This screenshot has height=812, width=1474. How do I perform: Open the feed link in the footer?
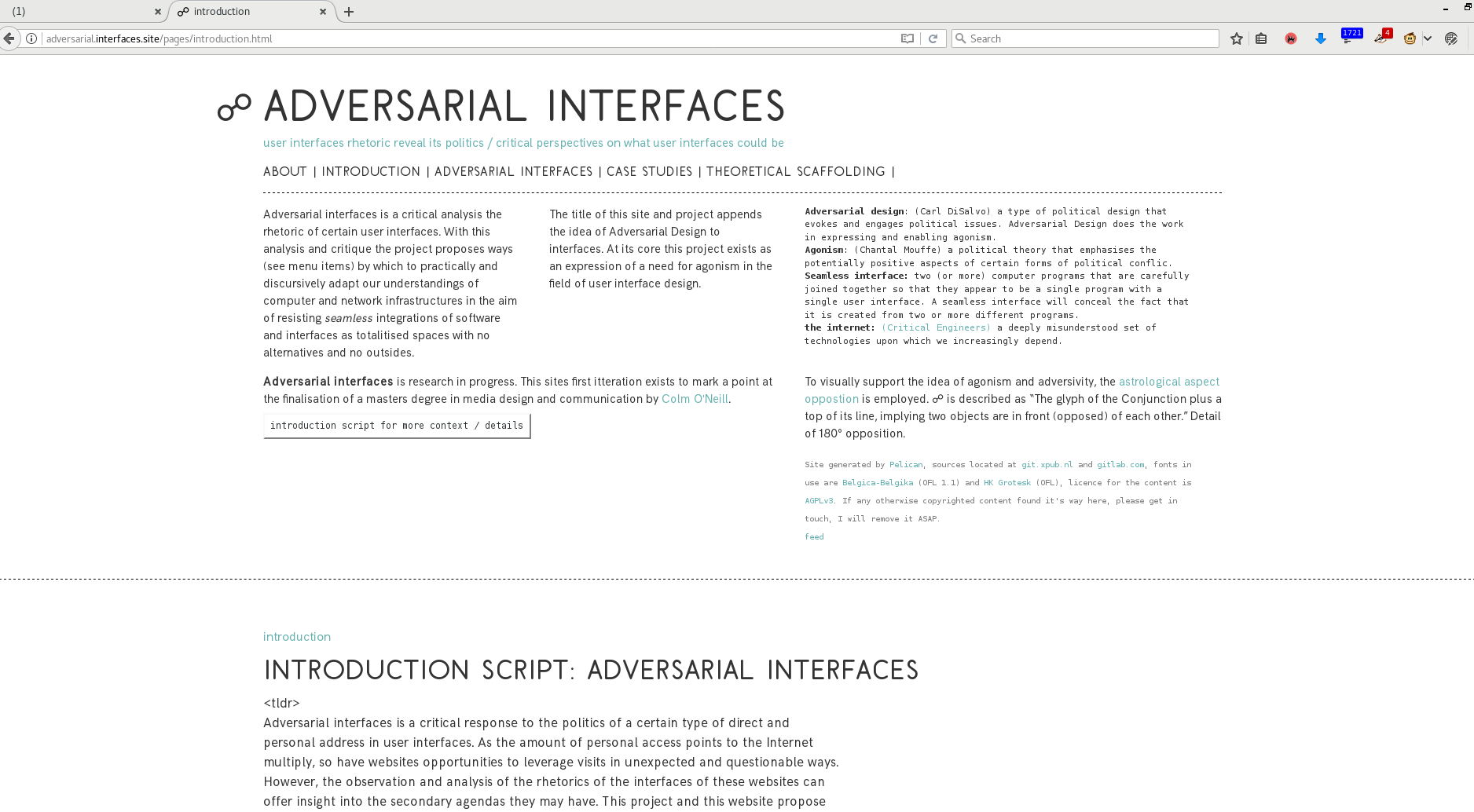pos(814,537)
